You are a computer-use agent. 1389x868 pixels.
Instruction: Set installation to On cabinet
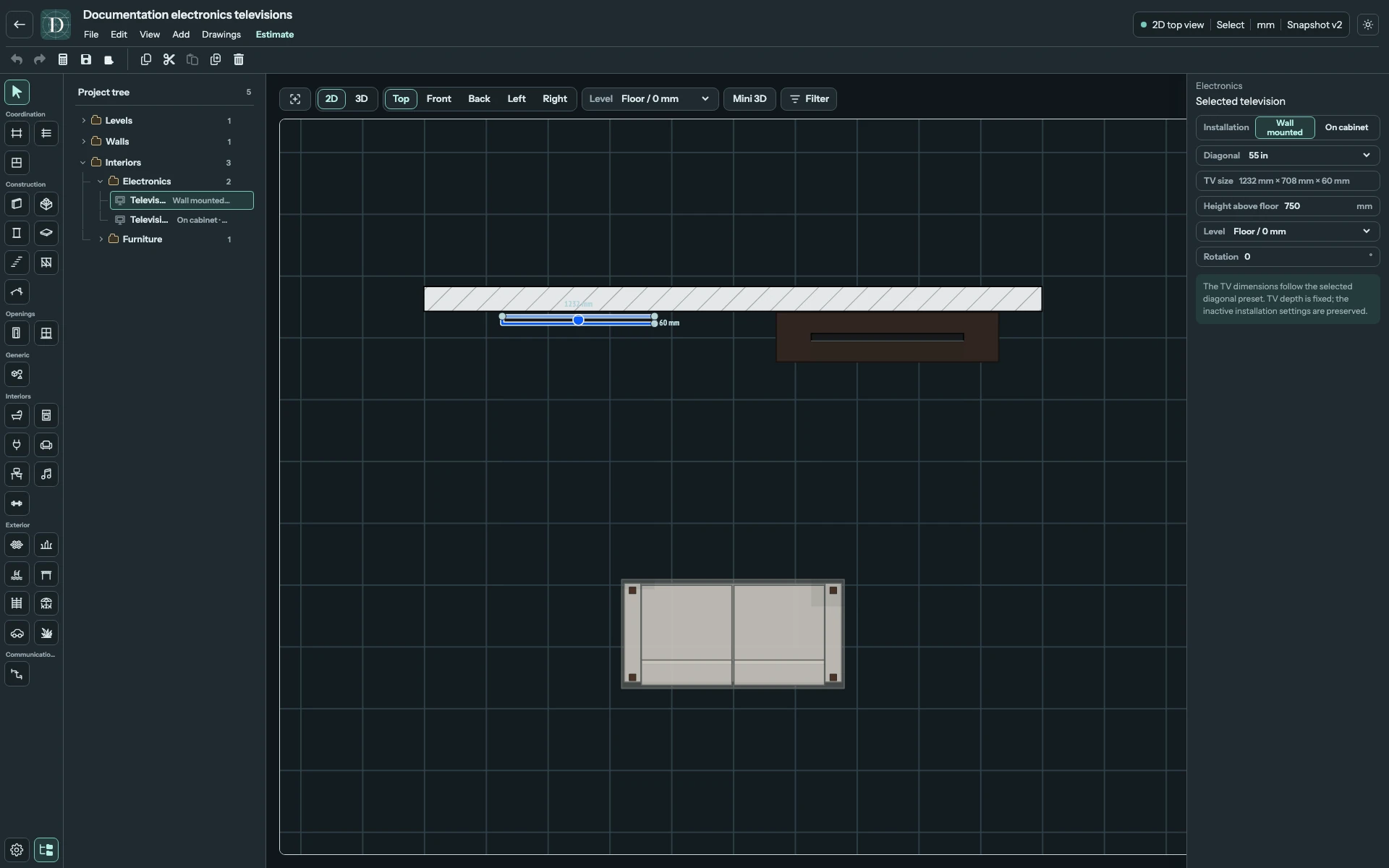coord(1346,127)
